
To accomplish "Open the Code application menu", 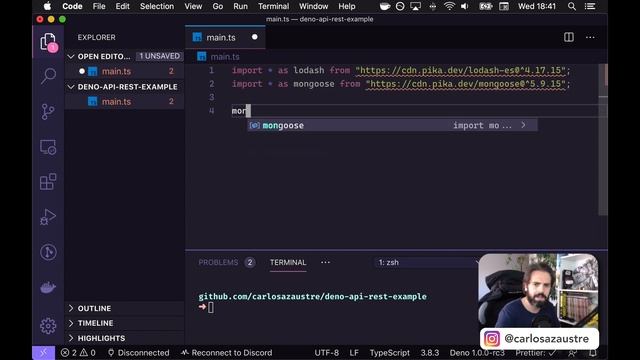I will pos(72,7).
